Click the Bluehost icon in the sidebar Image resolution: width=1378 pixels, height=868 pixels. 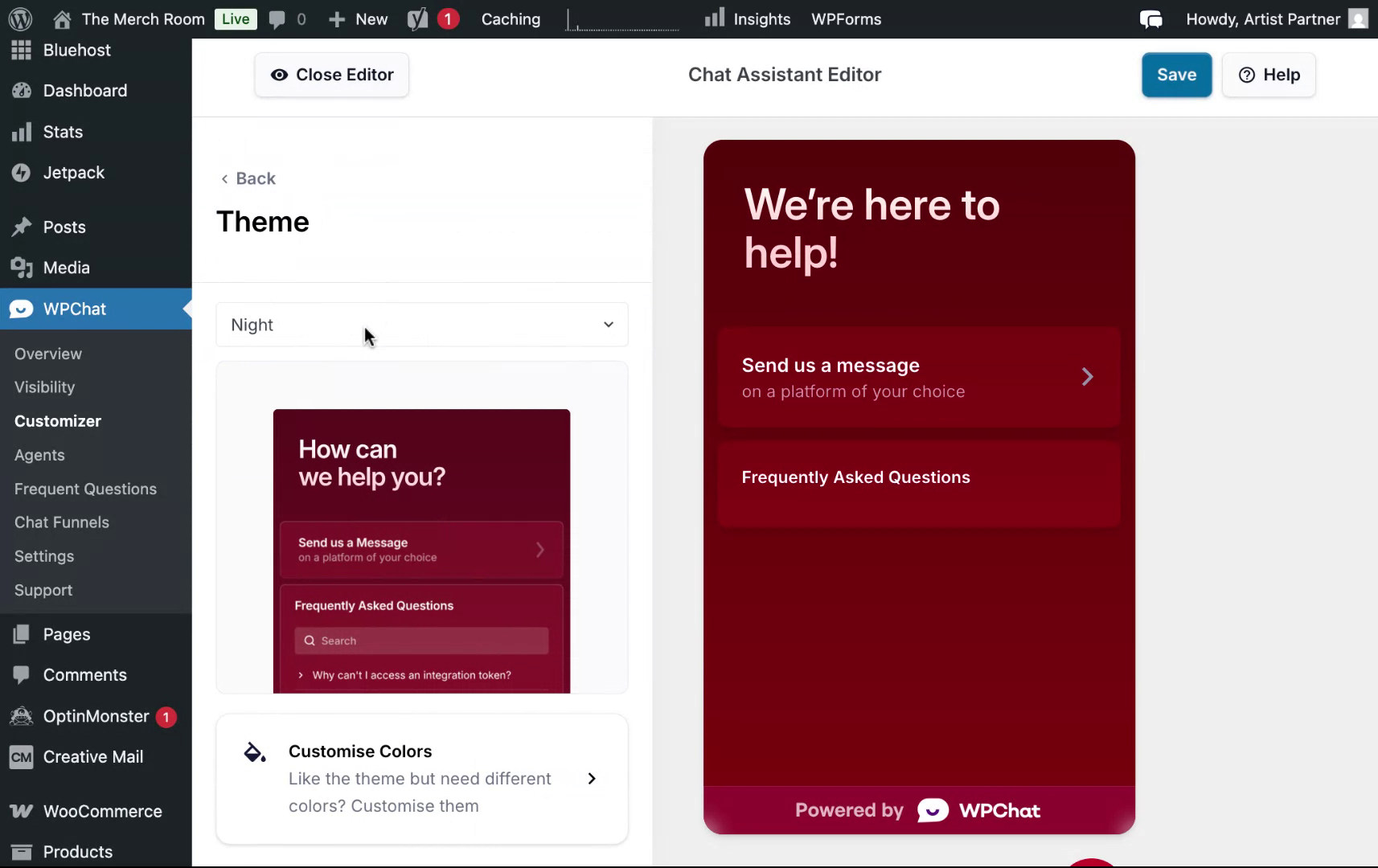coord(21,50)
